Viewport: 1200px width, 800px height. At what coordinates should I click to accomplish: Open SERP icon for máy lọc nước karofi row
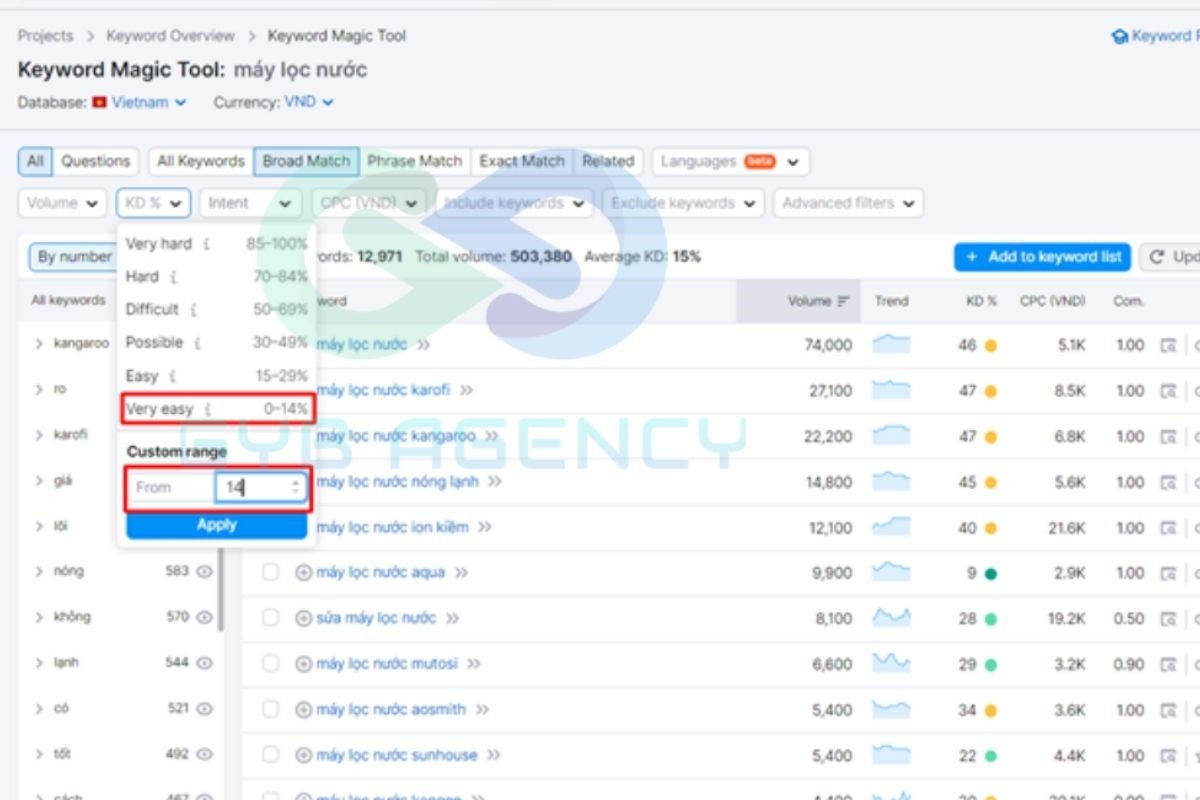(1168, 391)
